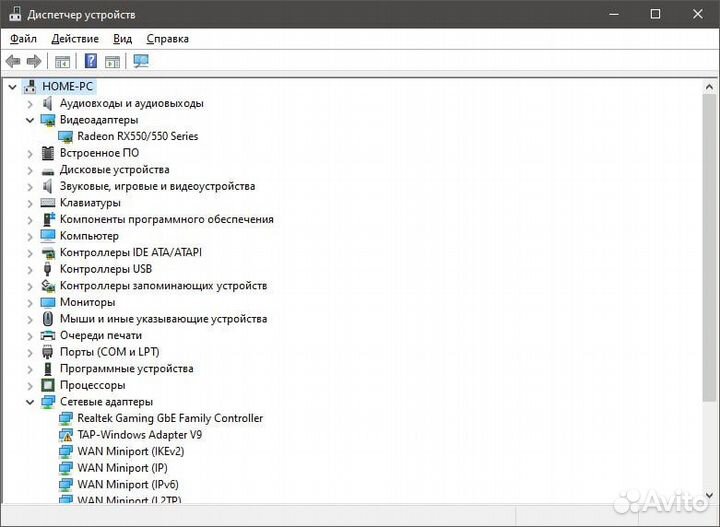The image size is (720, 527).
Task: Click the Контроллеры USB device icon
Action: click(x=48, y=269)
